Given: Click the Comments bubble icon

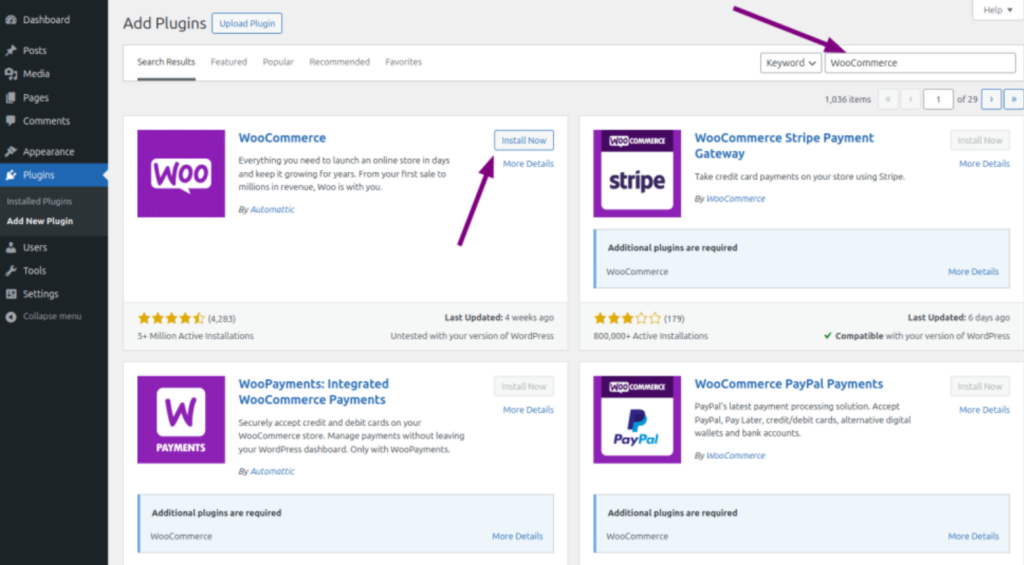Looking at the screenshot, I should point(11,121).
